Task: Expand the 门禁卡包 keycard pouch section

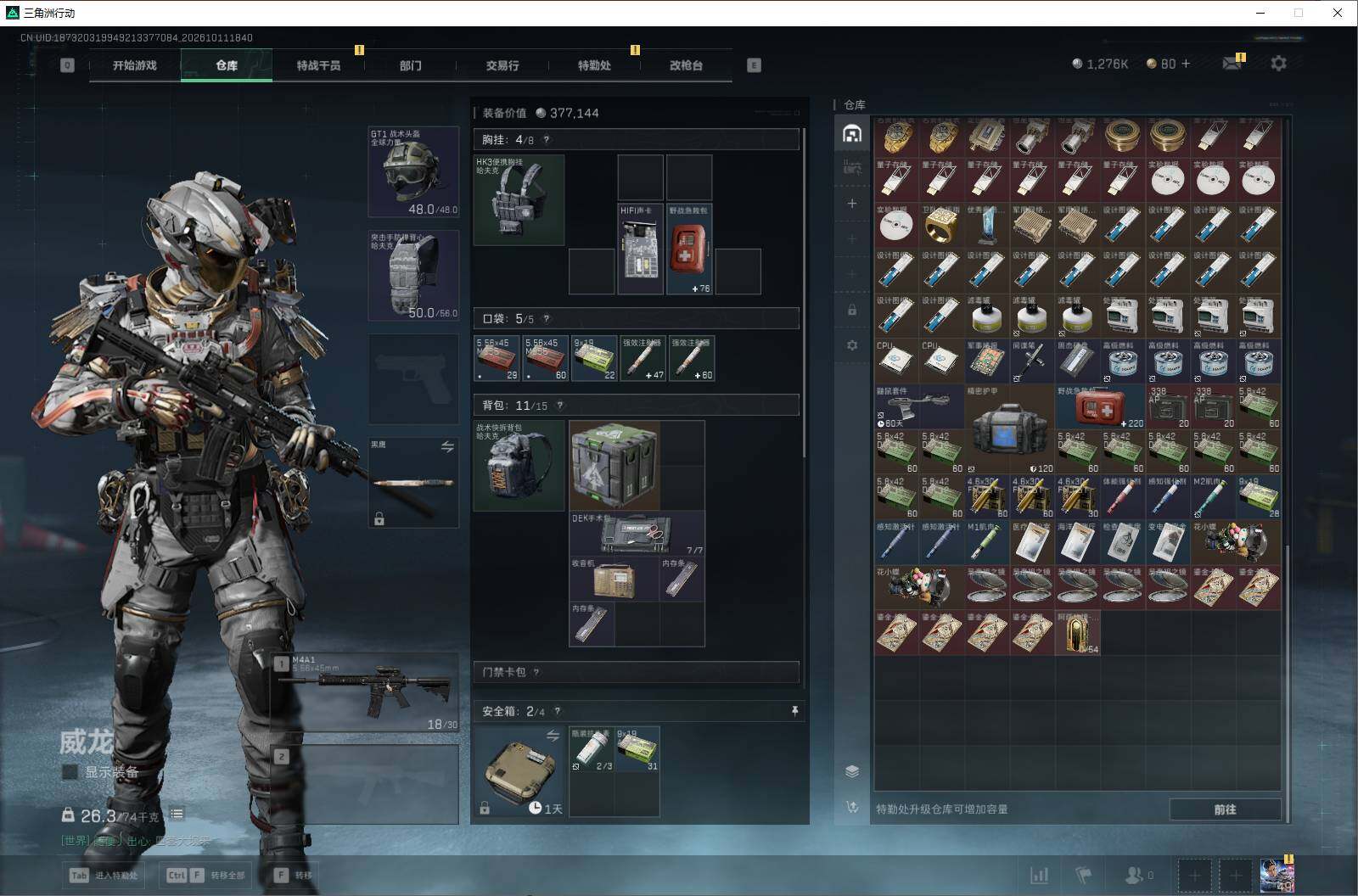Action: point(636,672)
